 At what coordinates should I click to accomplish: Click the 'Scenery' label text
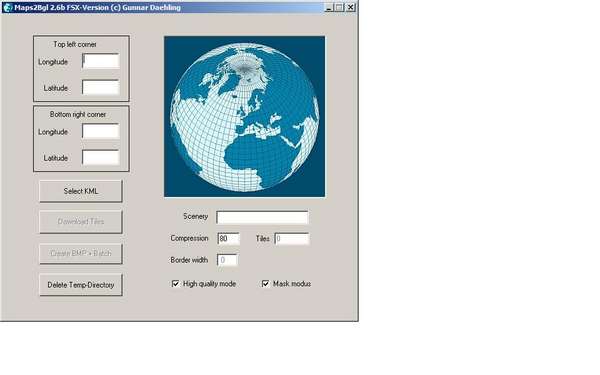point(196,216)
